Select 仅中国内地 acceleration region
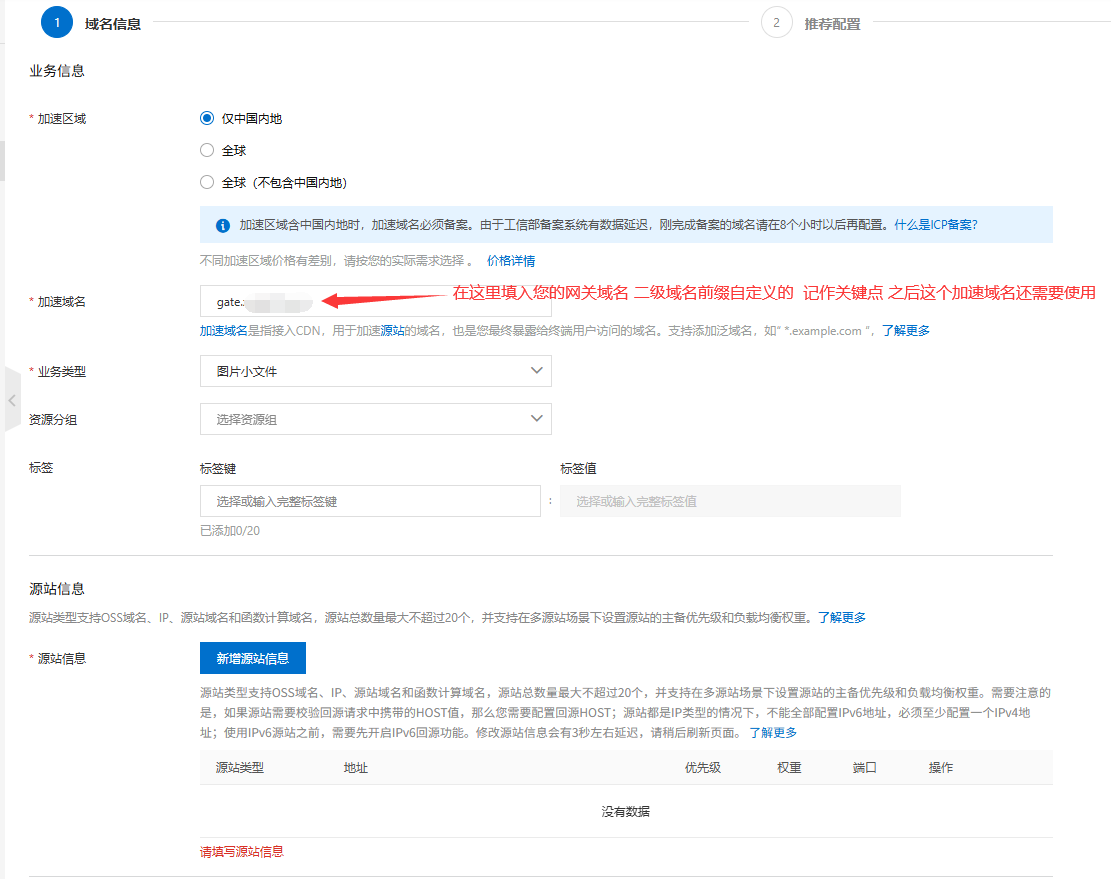 tap(207, 118)
